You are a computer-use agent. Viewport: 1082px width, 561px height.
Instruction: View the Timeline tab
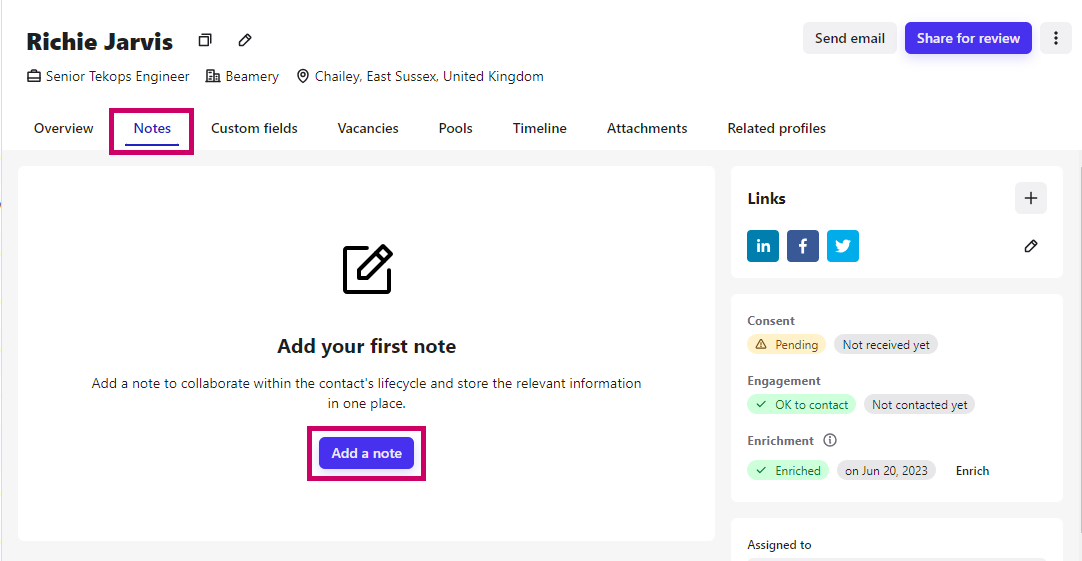(x=540, y=128)
